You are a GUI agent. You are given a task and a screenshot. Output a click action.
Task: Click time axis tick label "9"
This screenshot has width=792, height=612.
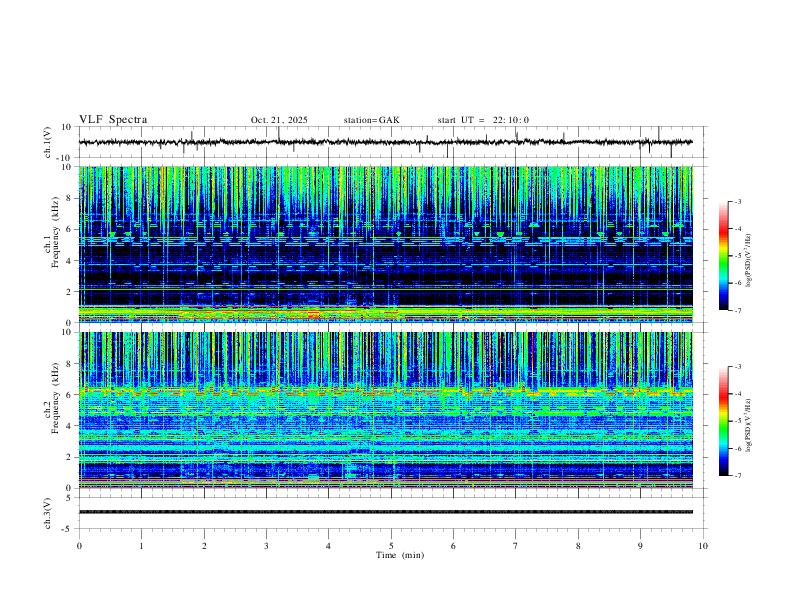(640, 546)
